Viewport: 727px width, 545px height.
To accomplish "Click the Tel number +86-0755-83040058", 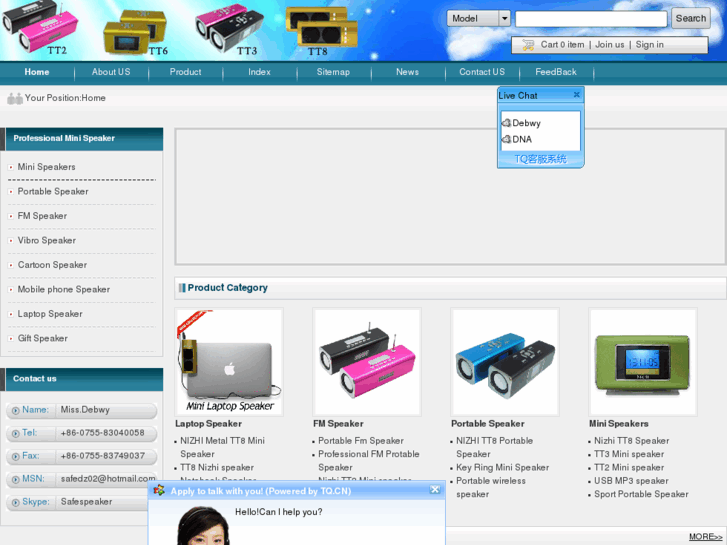I will click(x=102, y=433).
